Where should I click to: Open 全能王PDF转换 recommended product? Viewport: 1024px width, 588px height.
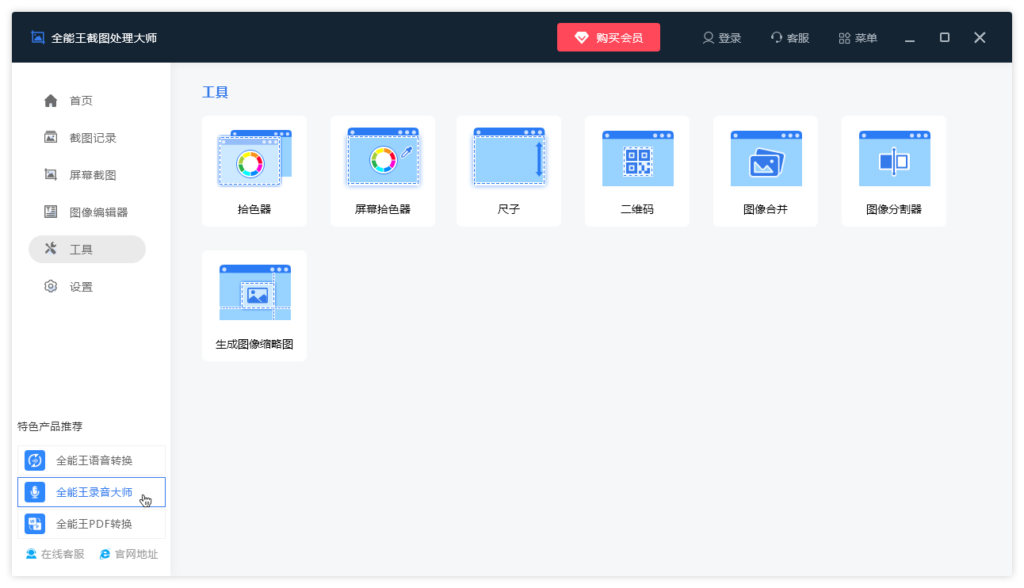91,524
